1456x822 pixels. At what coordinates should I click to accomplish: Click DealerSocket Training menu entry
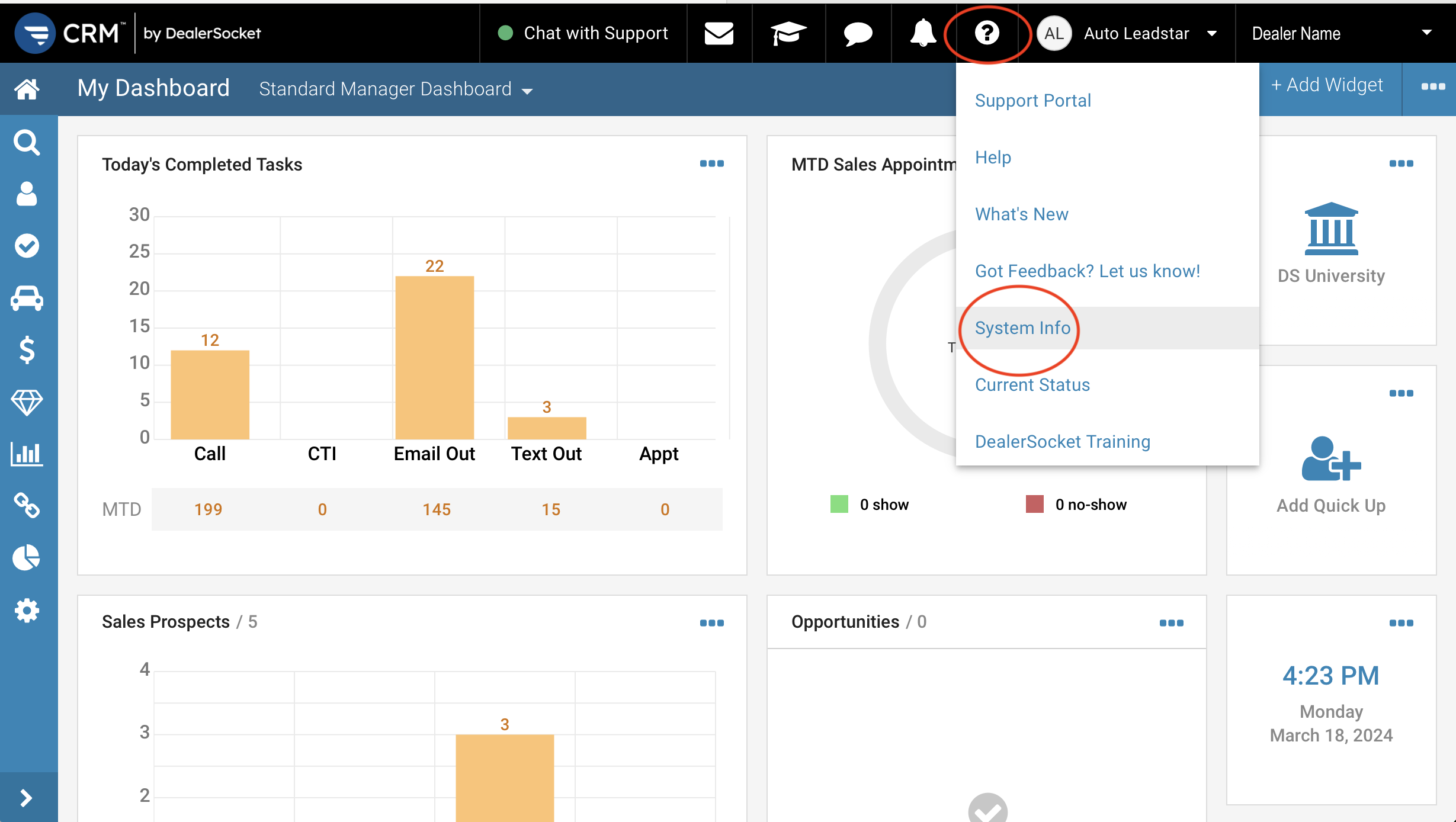(1062, 441)
